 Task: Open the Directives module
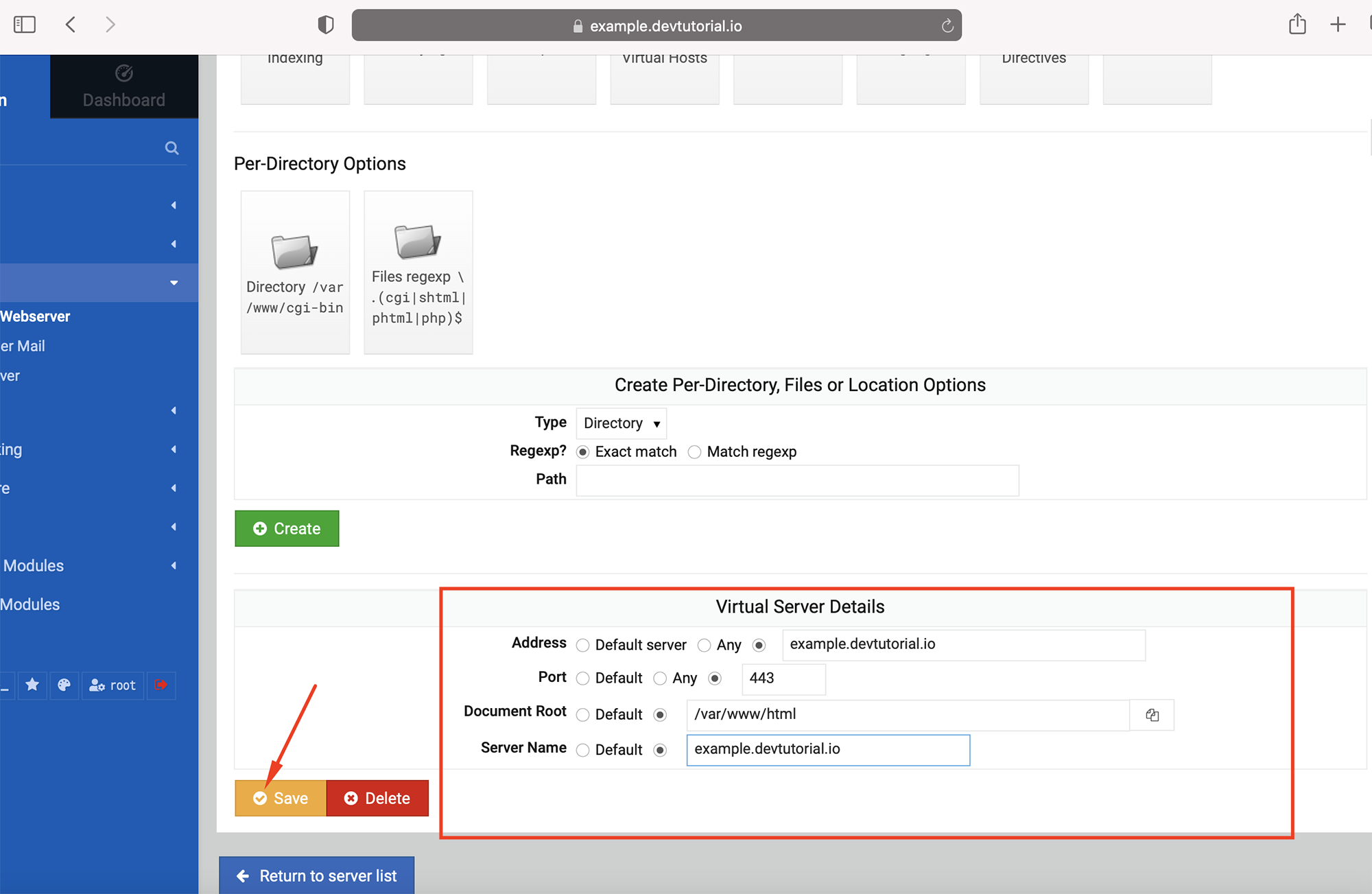tap(1033, 77)
